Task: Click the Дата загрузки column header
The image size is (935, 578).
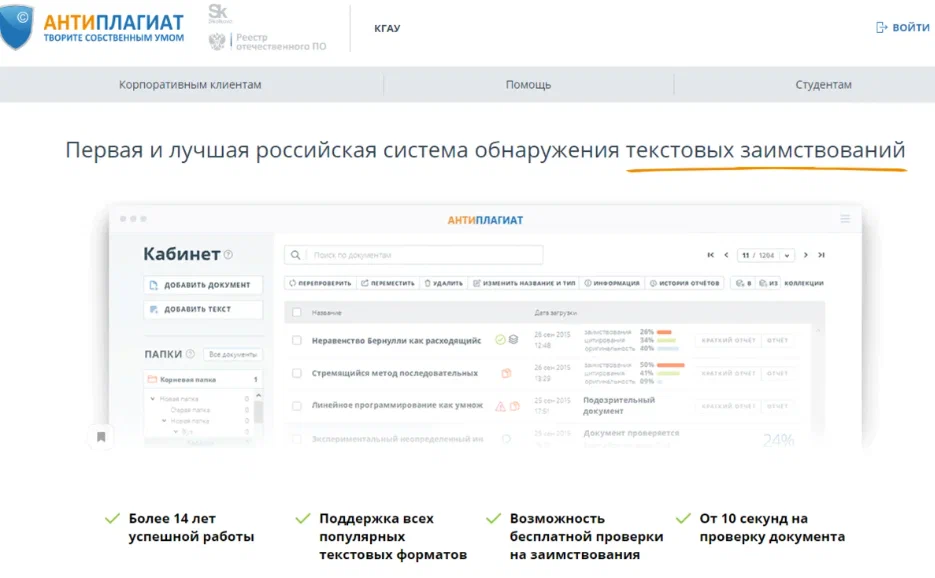Action: (x=556, y=313)
